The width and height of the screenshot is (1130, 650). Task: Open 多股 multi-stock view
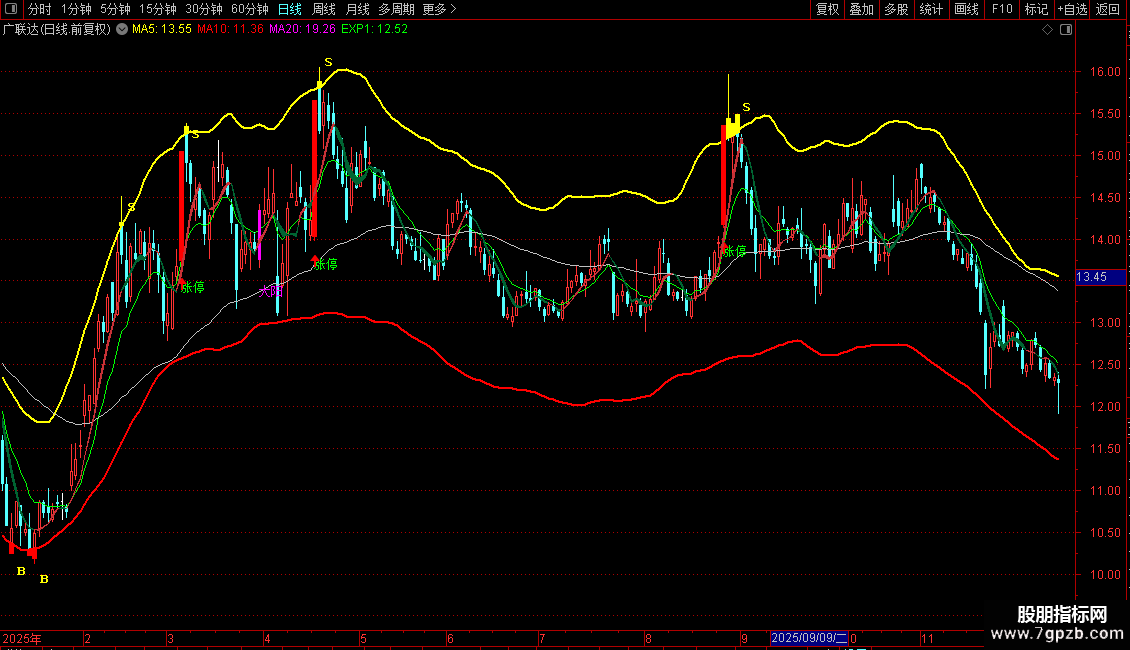point(896,9)
